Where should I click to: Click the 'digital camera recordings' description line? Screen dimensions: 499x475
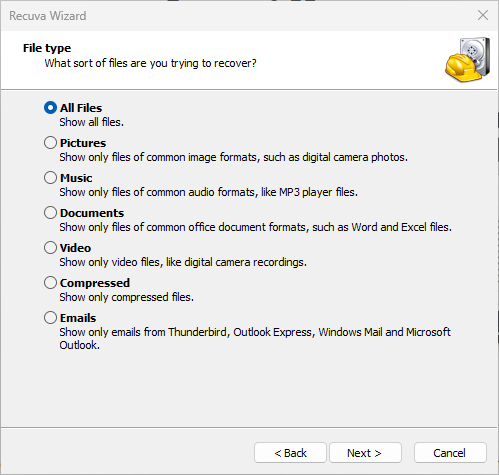[x=183, y=262]
